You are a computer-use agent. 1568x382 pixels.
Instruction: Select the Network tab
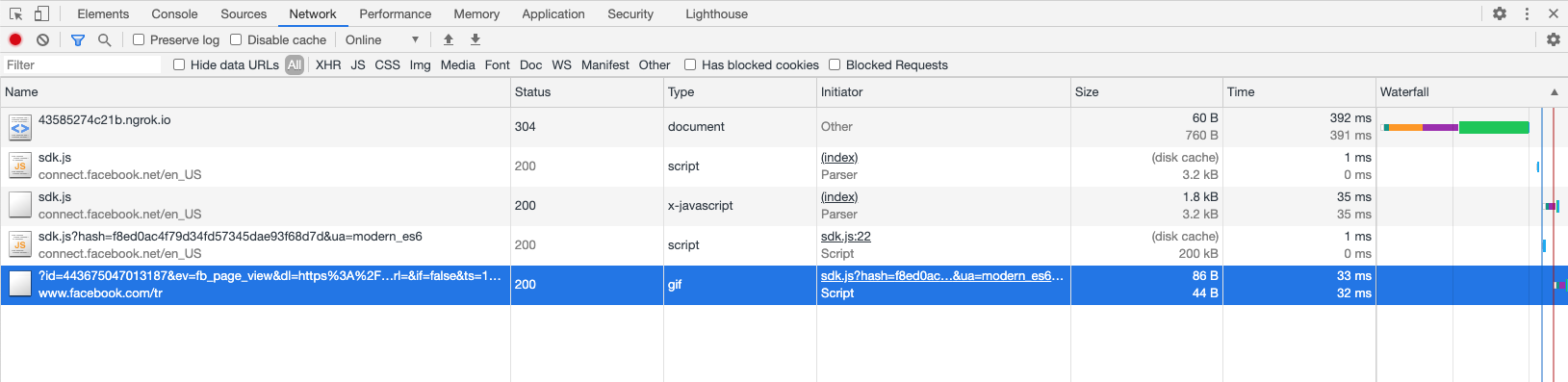point(313,13)
